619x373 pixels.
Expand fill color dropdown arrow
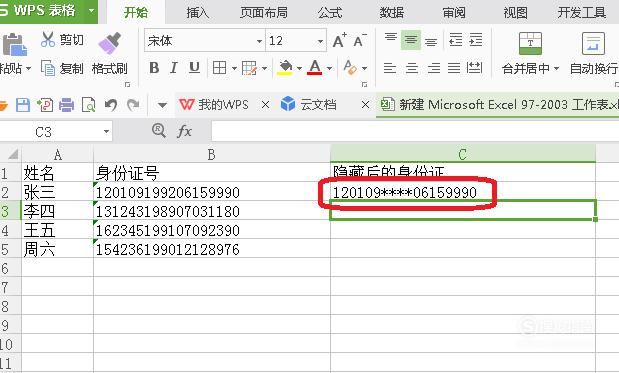299,69
